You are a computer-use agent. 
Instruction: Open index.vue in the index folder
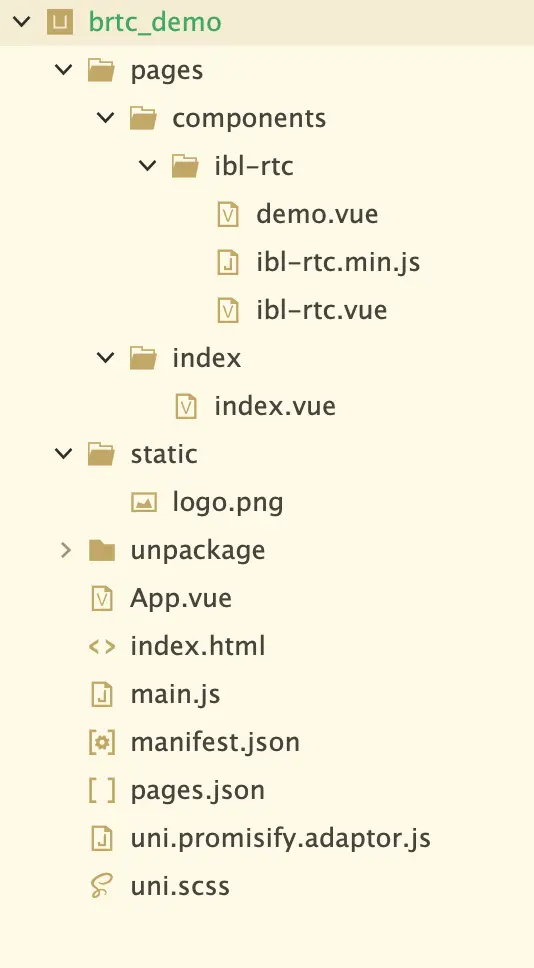(x=275, y=406)
